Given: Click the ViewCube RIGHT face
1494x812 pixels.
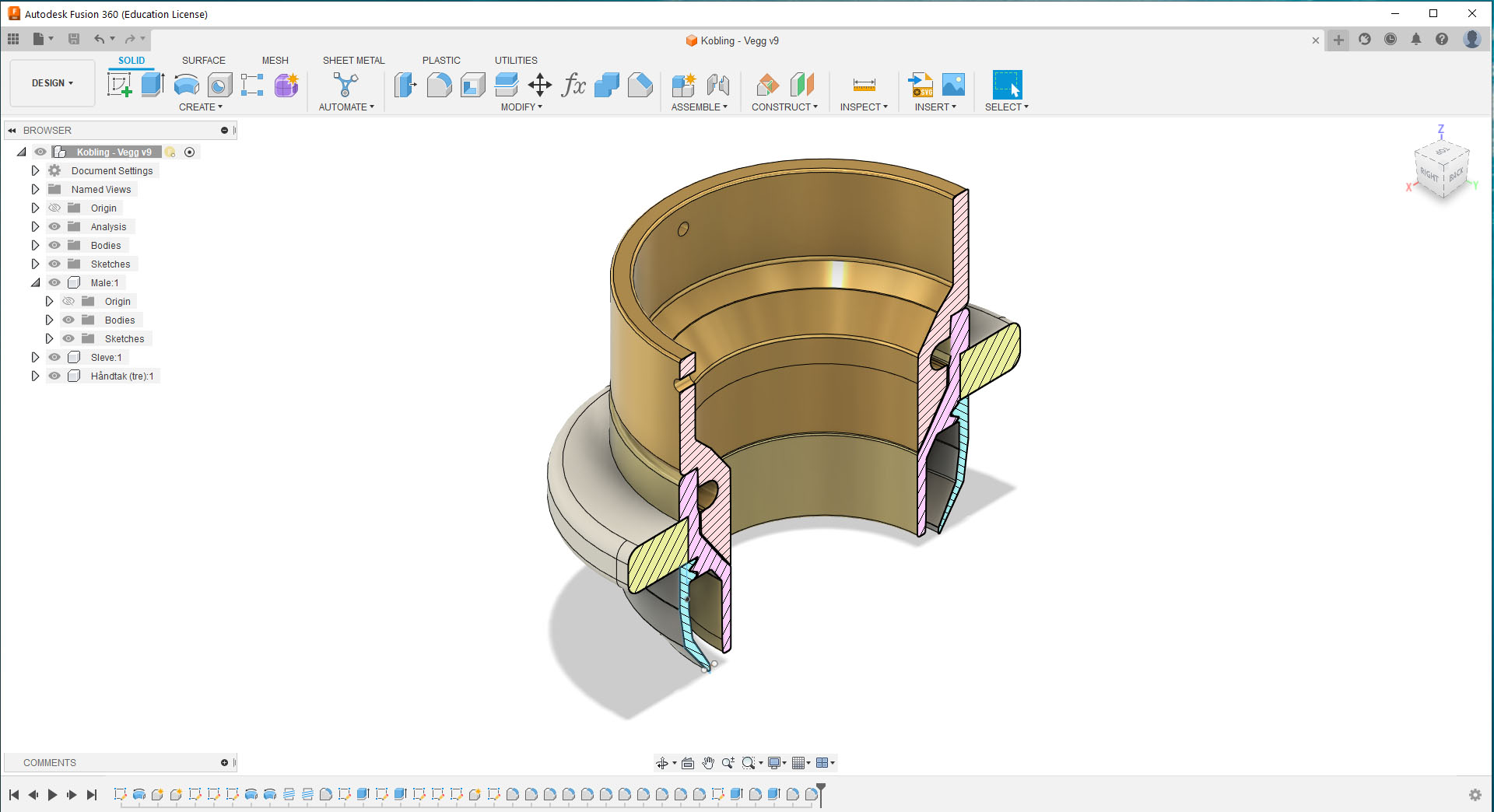Looking at the screenshot, I should [1429, 174].
